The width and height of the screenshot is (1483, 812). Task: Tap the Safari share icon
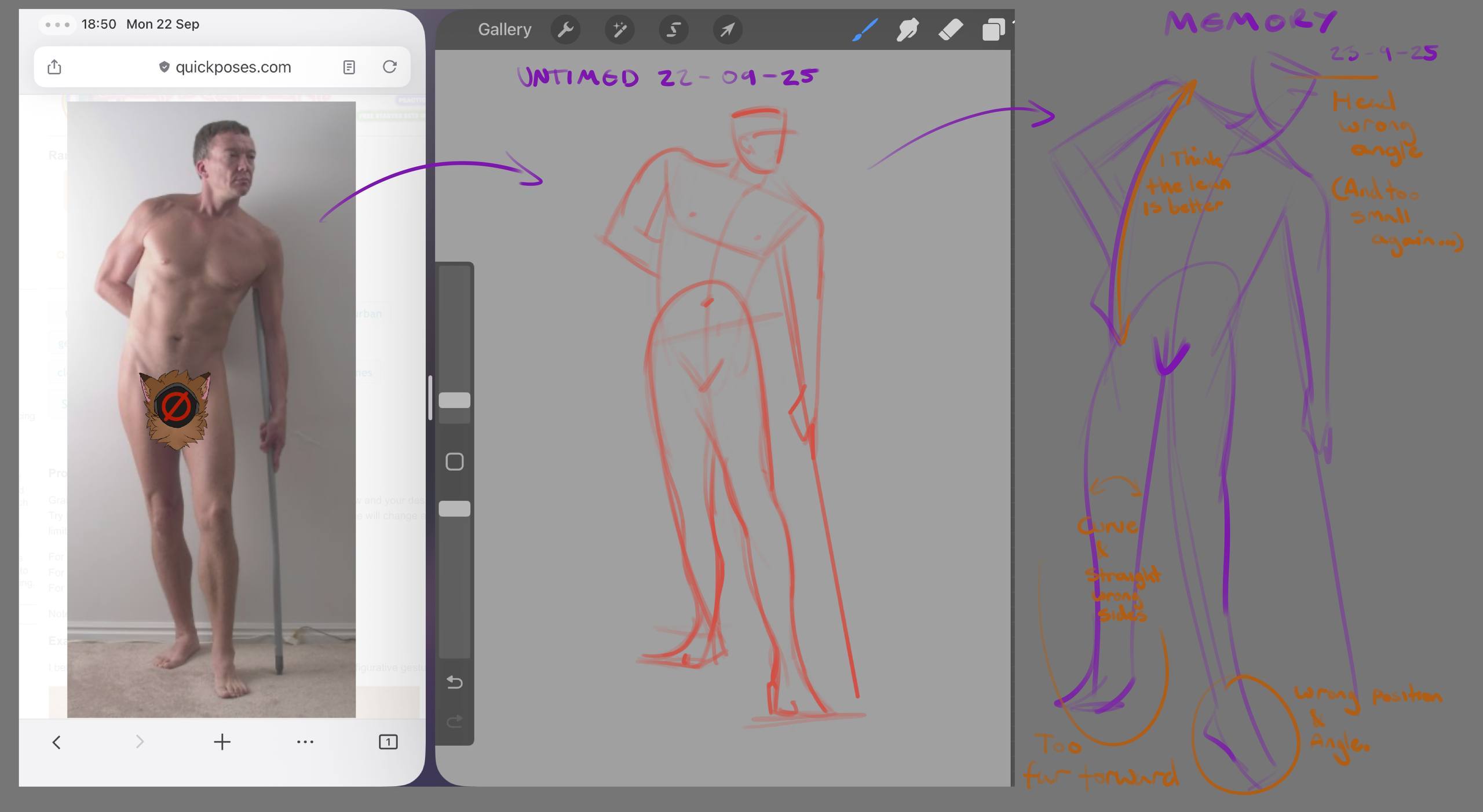pos(54,67)
